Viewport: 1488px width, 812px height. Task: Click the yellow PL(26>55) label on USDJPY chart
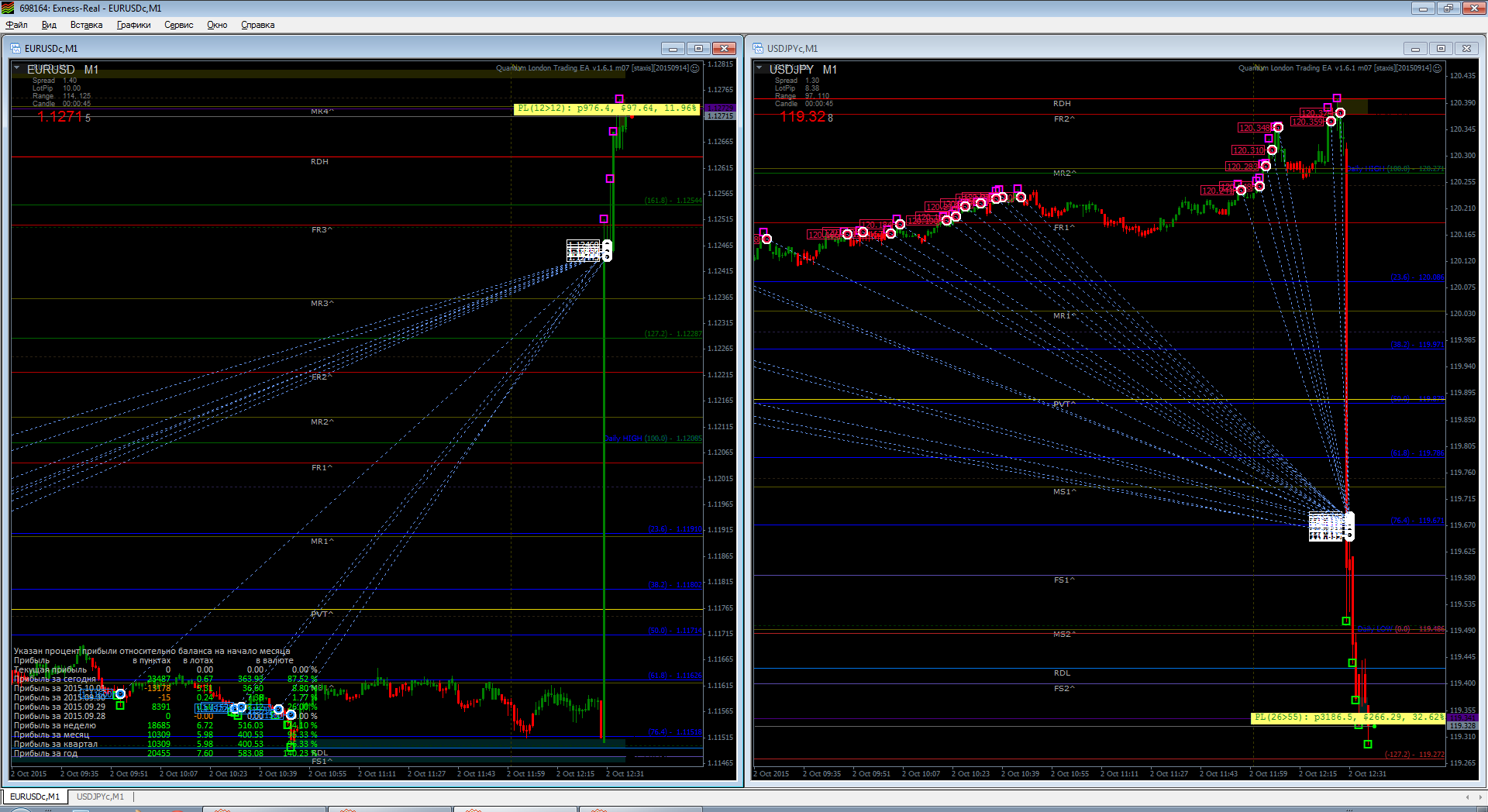coord(1348,717)
